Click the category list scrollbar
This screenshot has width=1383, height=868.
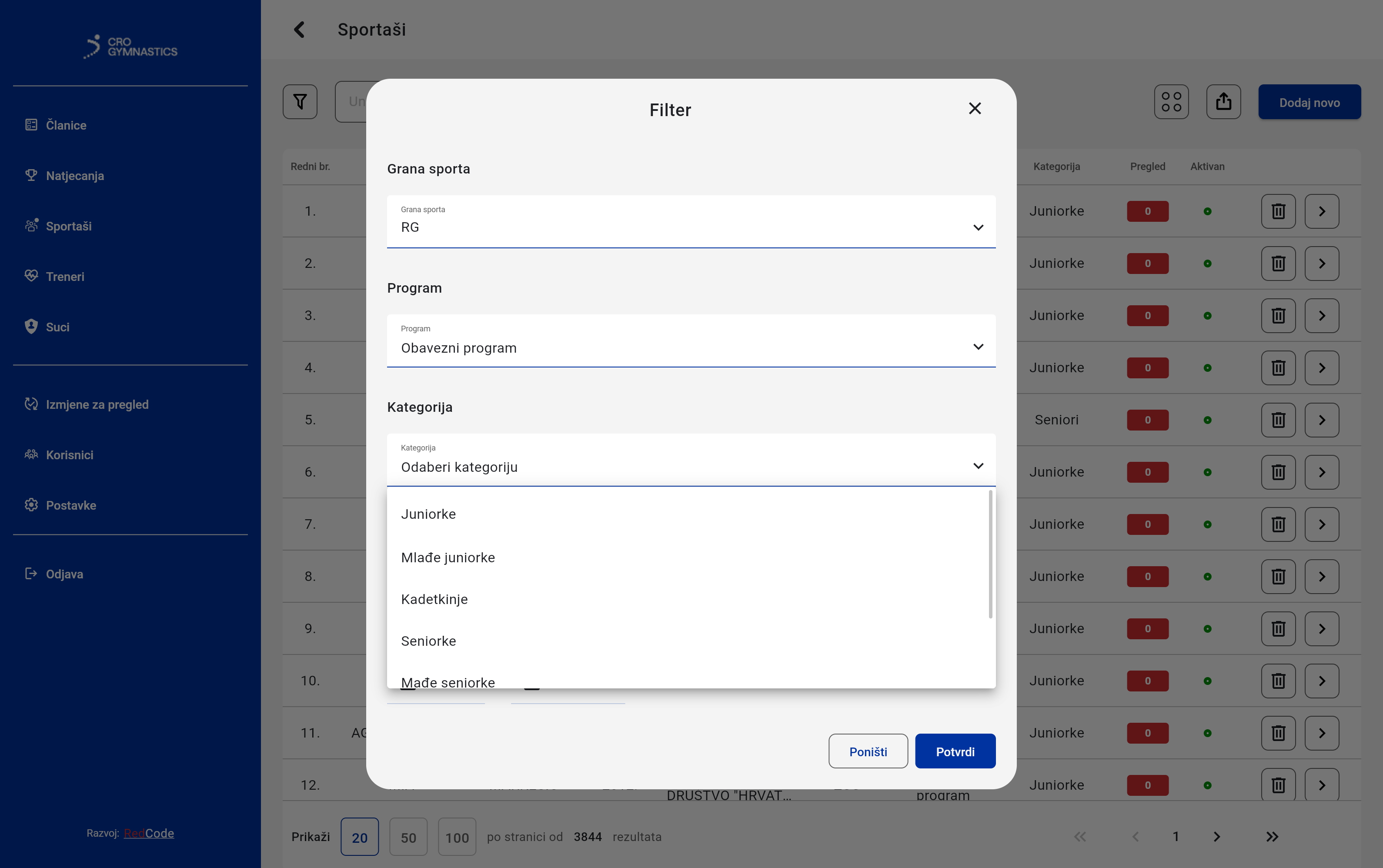click(990, 554)
